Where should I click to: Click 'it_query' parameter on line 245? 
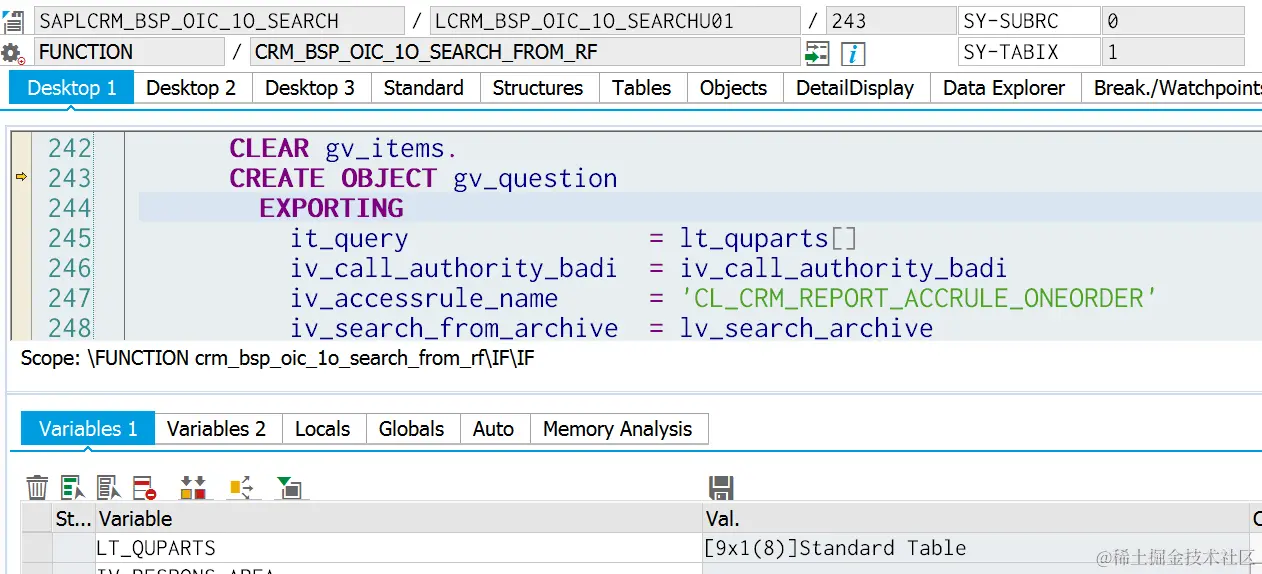pos(349,239)
